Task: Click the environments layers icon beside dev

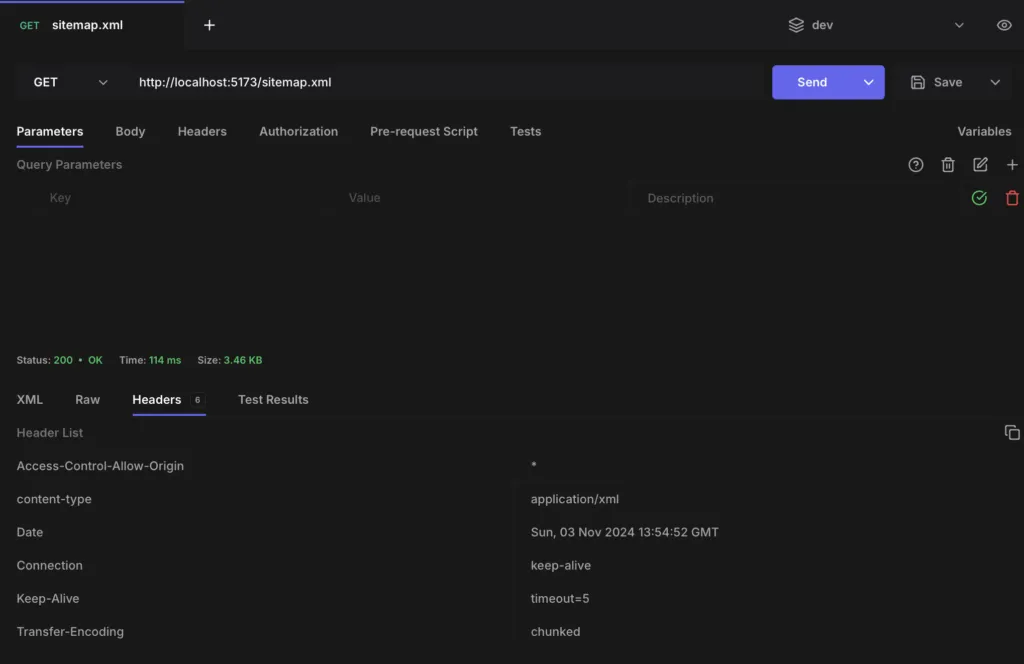Action: coord(795,24)
